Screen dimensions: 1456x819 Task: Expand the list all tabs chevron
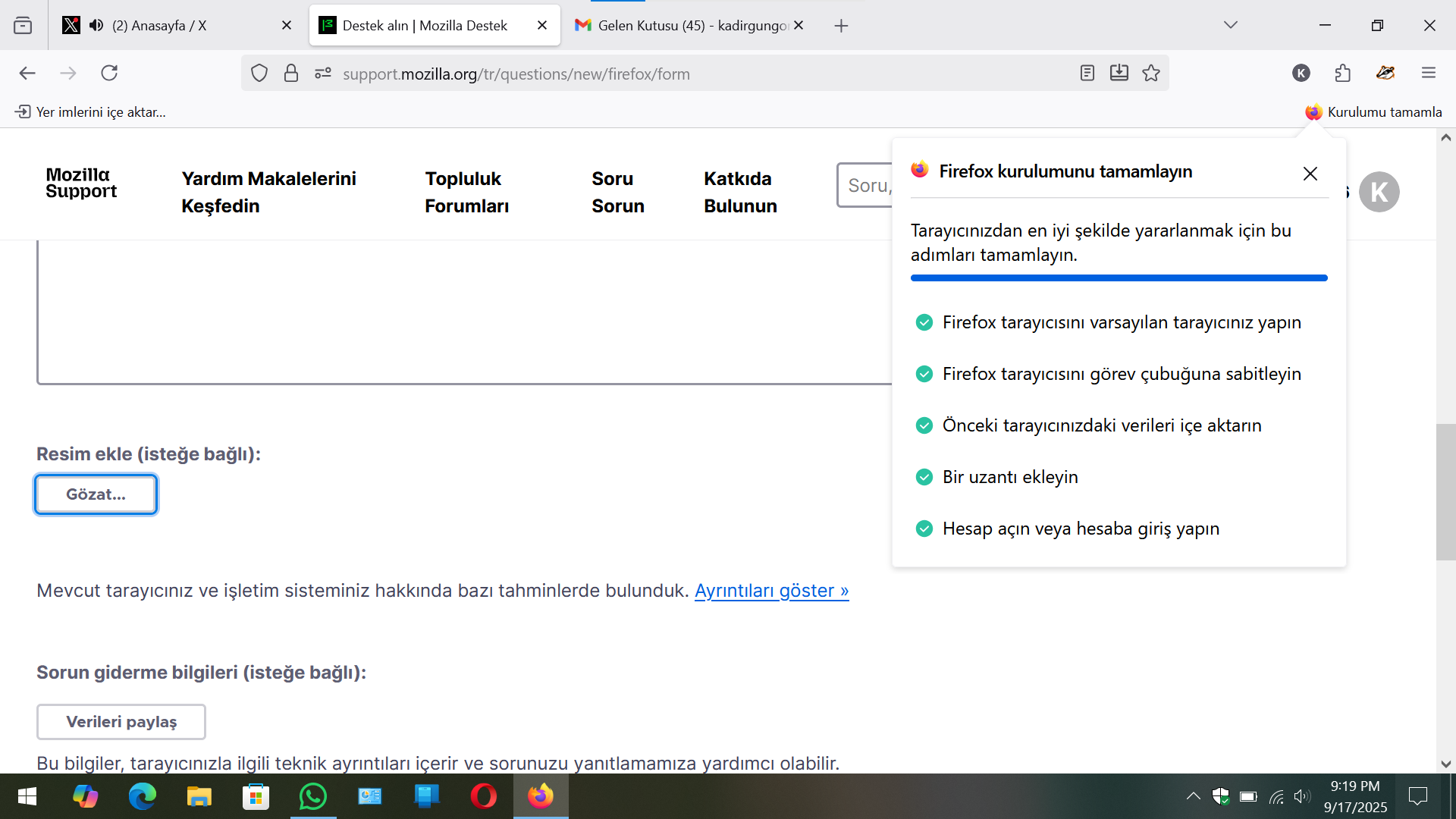tap(1230, 25)
